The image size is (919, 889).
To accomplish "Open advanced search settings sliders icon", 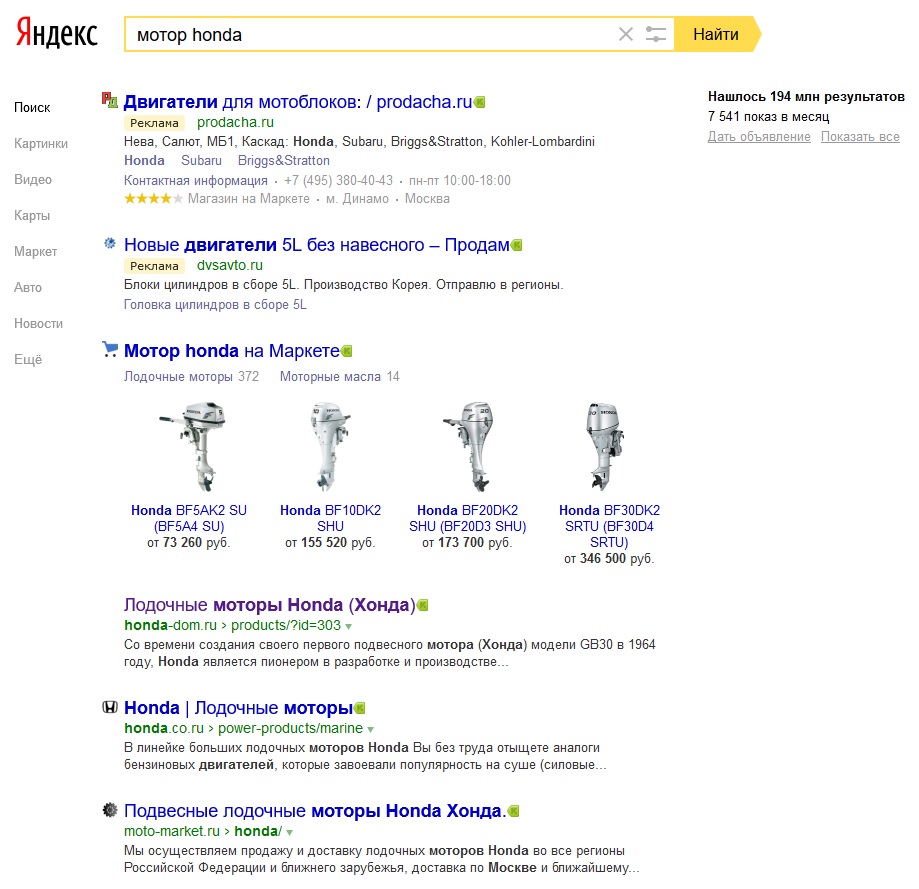I will click(x=656, y=35).
